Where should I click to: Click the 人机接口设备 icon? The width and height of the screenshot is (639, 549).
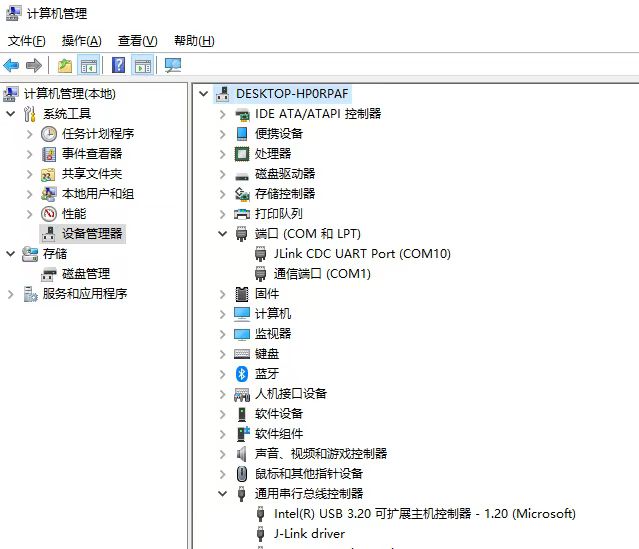point(242,394)
